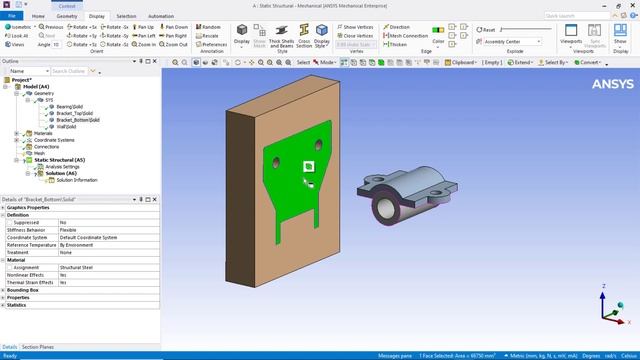The width and height of the screenshot is (640, 360).
Task: Click the edge Color swatch icon
Action: pyautogui.click(x=438, y=30)
